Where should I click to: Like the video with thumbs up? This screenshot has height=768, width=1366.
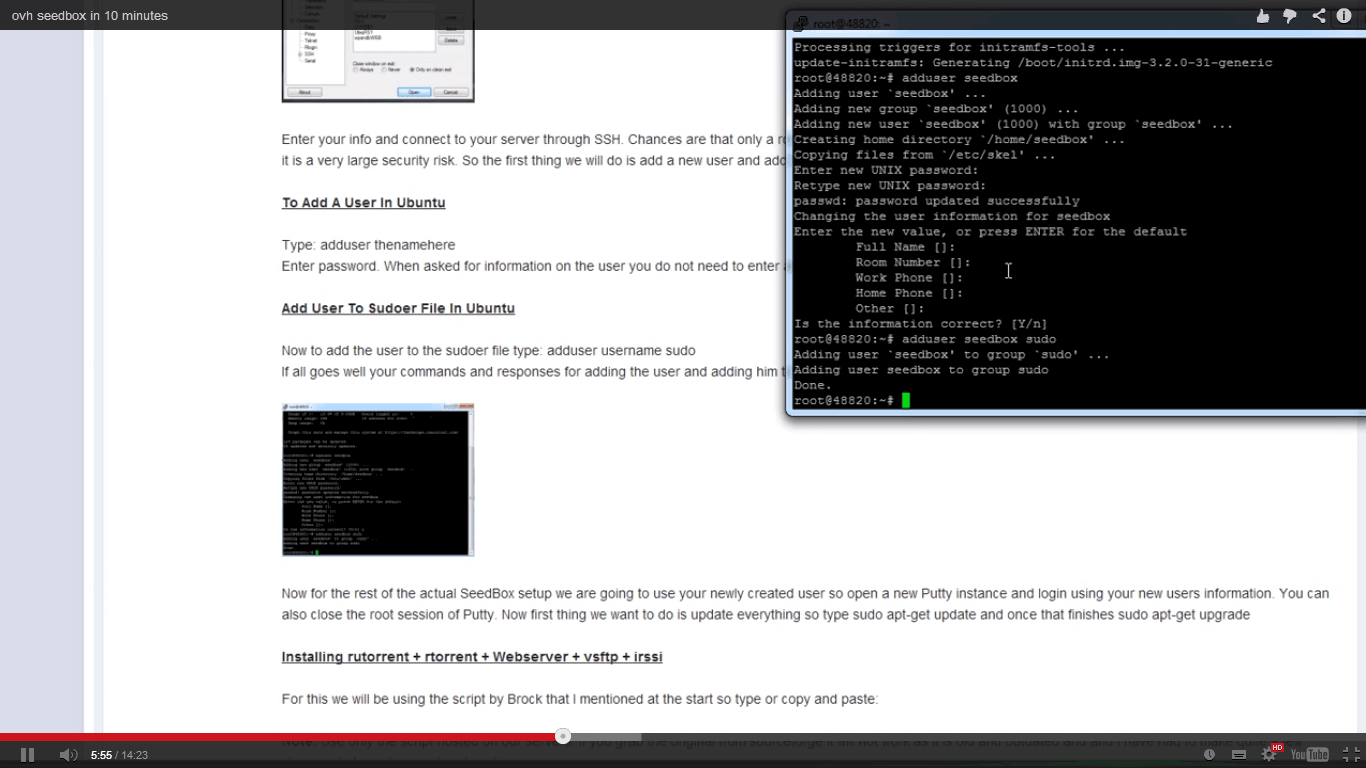pyautogui.click(x=1263, y=15)
